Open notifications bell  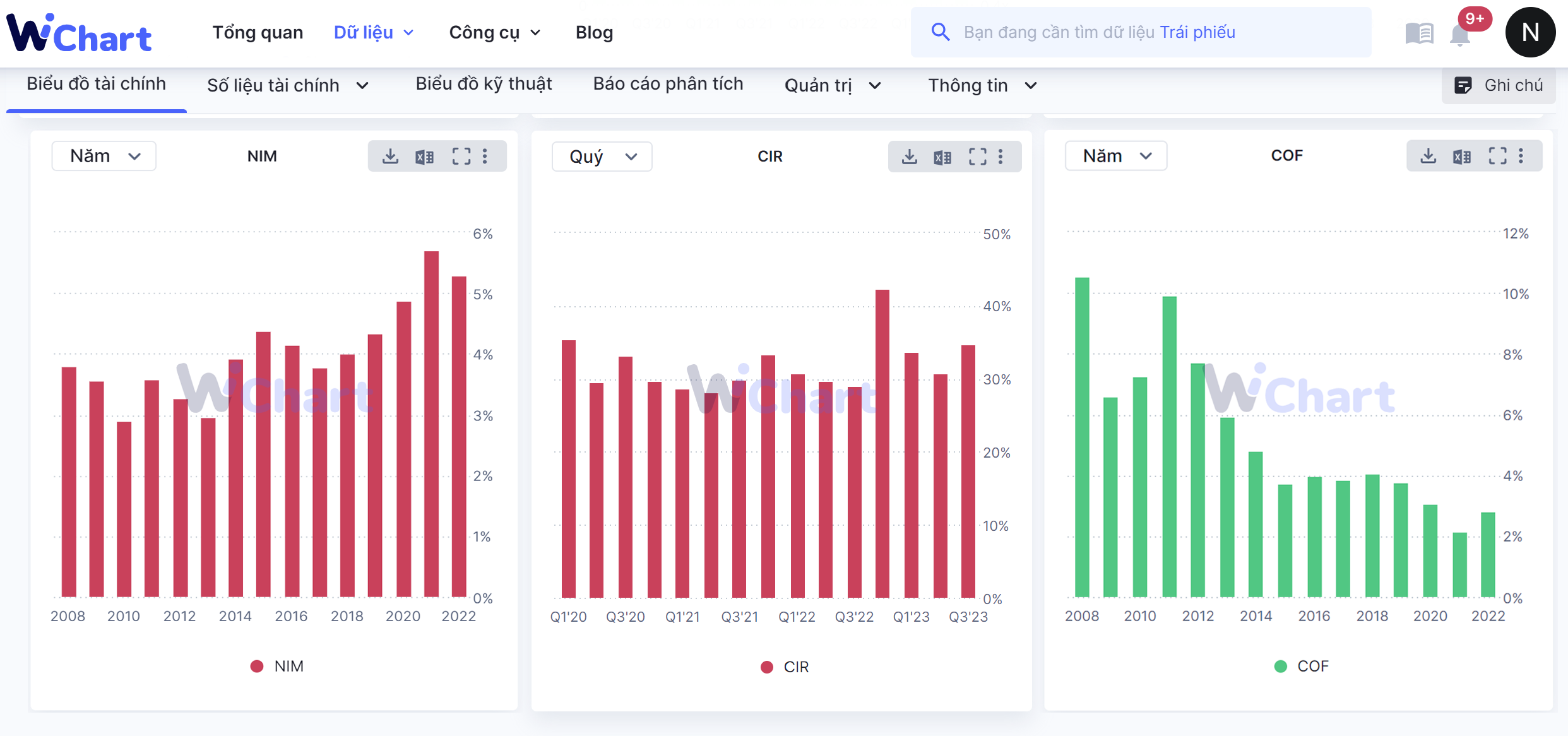click(1460, 35)
